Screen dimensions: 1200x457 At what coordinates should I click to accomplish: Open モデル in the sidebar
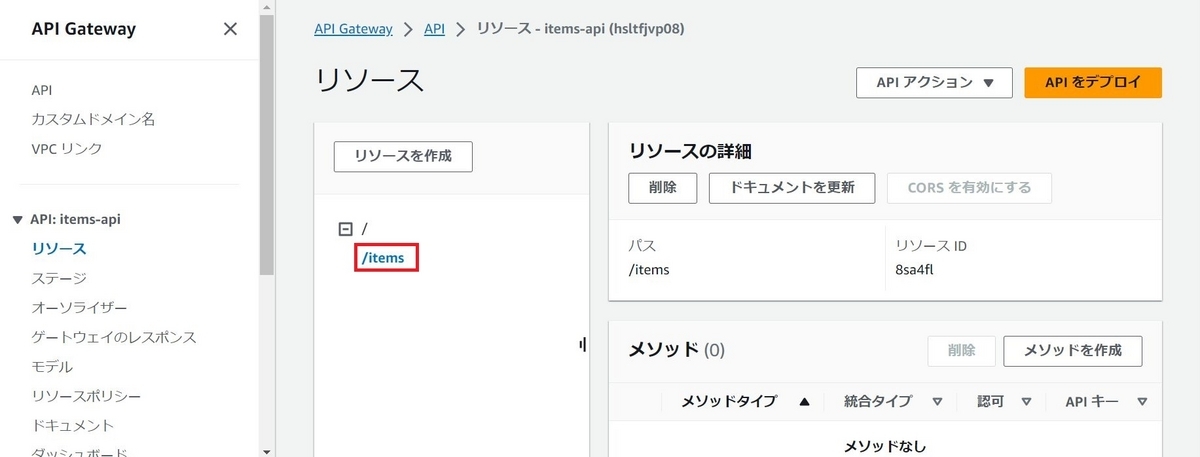(x=52, y=366)
